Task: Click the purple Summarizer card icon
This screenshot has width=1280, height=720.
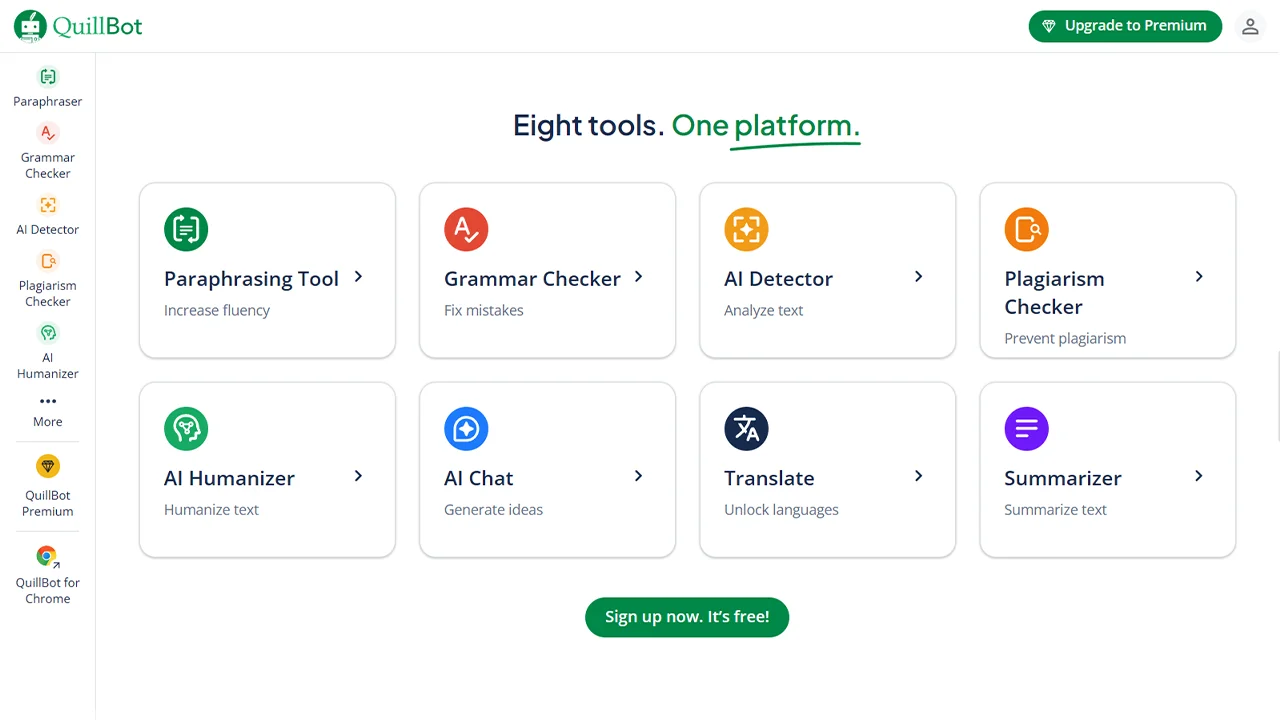Action: 1026,429
